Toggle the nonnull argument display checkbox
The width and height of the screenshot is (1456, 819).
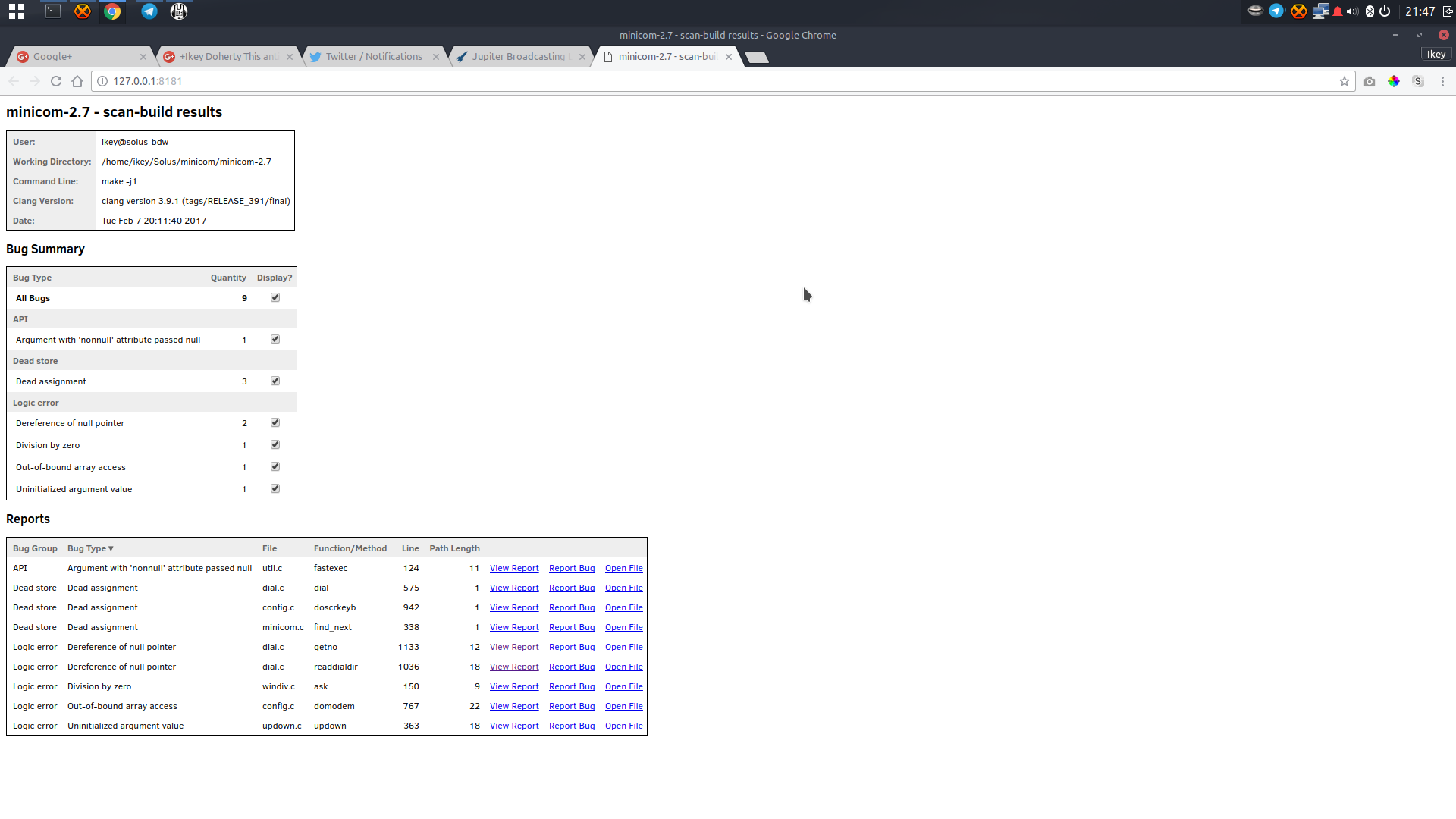click(x=275, y=339)
